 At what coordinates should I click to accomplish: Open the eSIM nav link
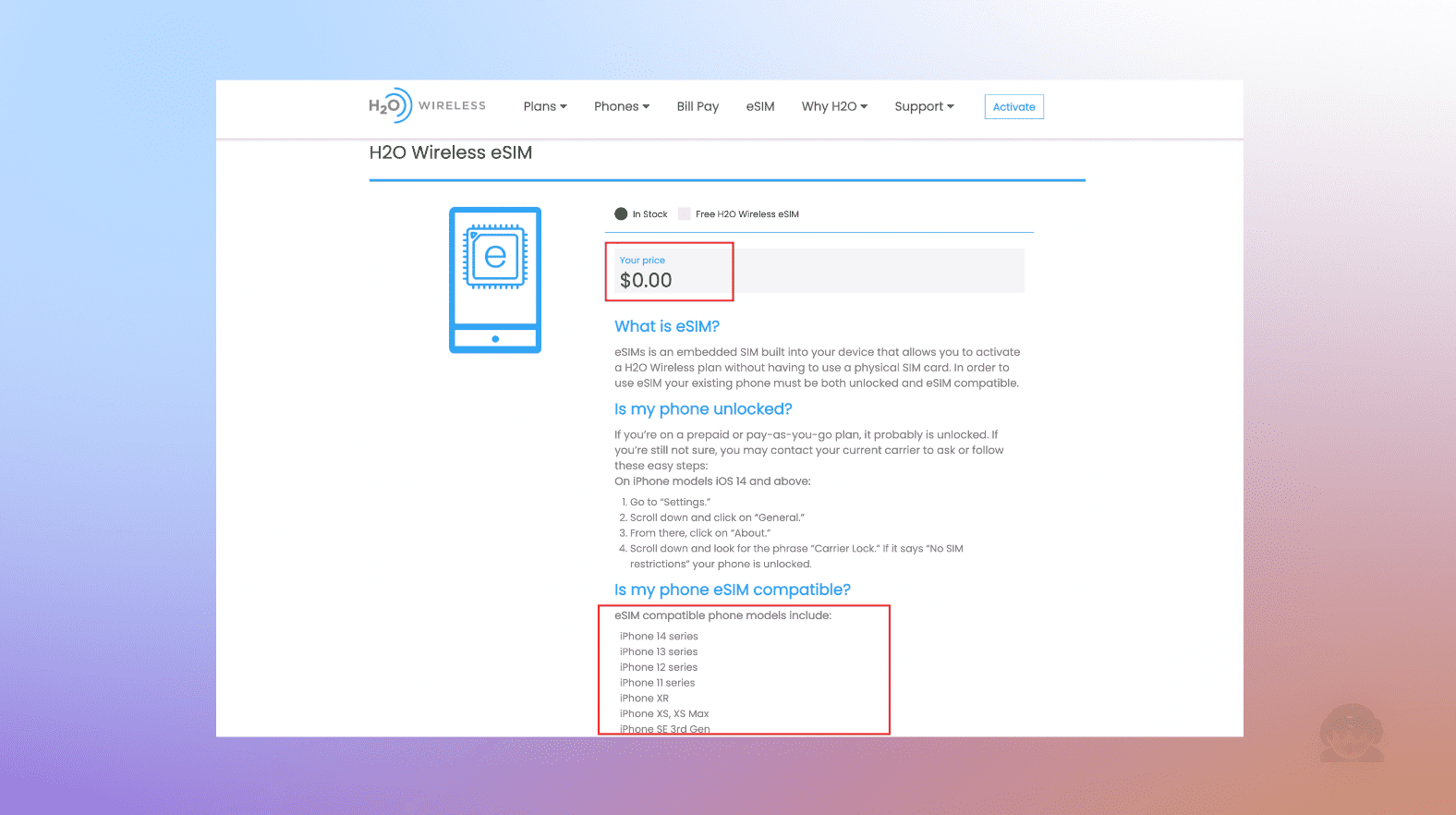760,106
